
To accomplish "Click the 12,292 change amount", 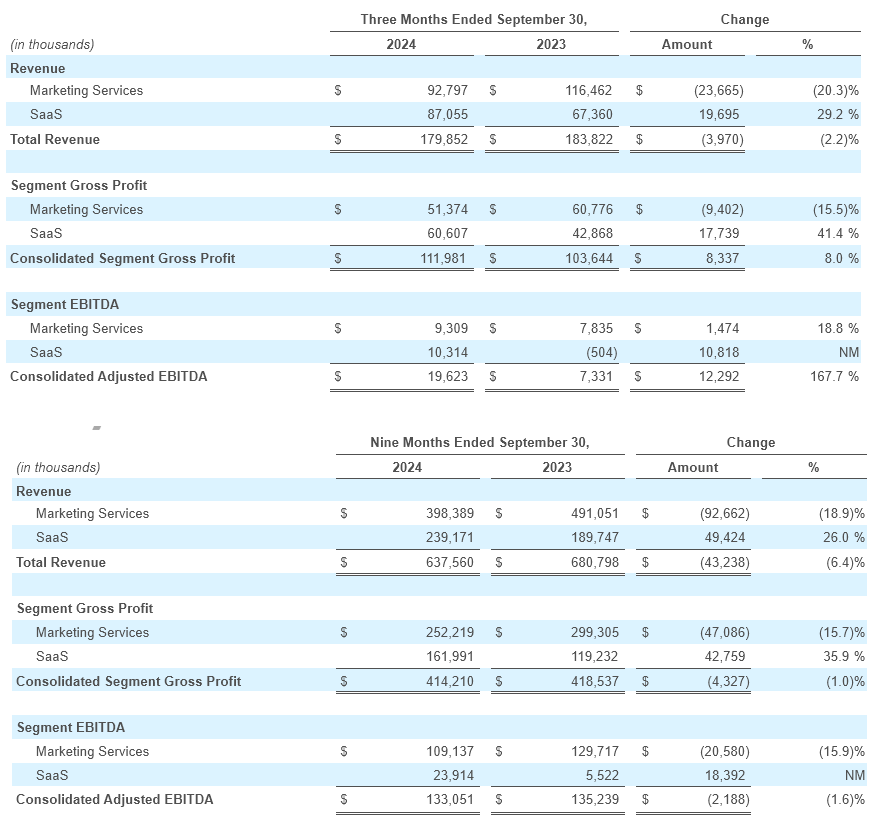I will click(x=719, y=377).
